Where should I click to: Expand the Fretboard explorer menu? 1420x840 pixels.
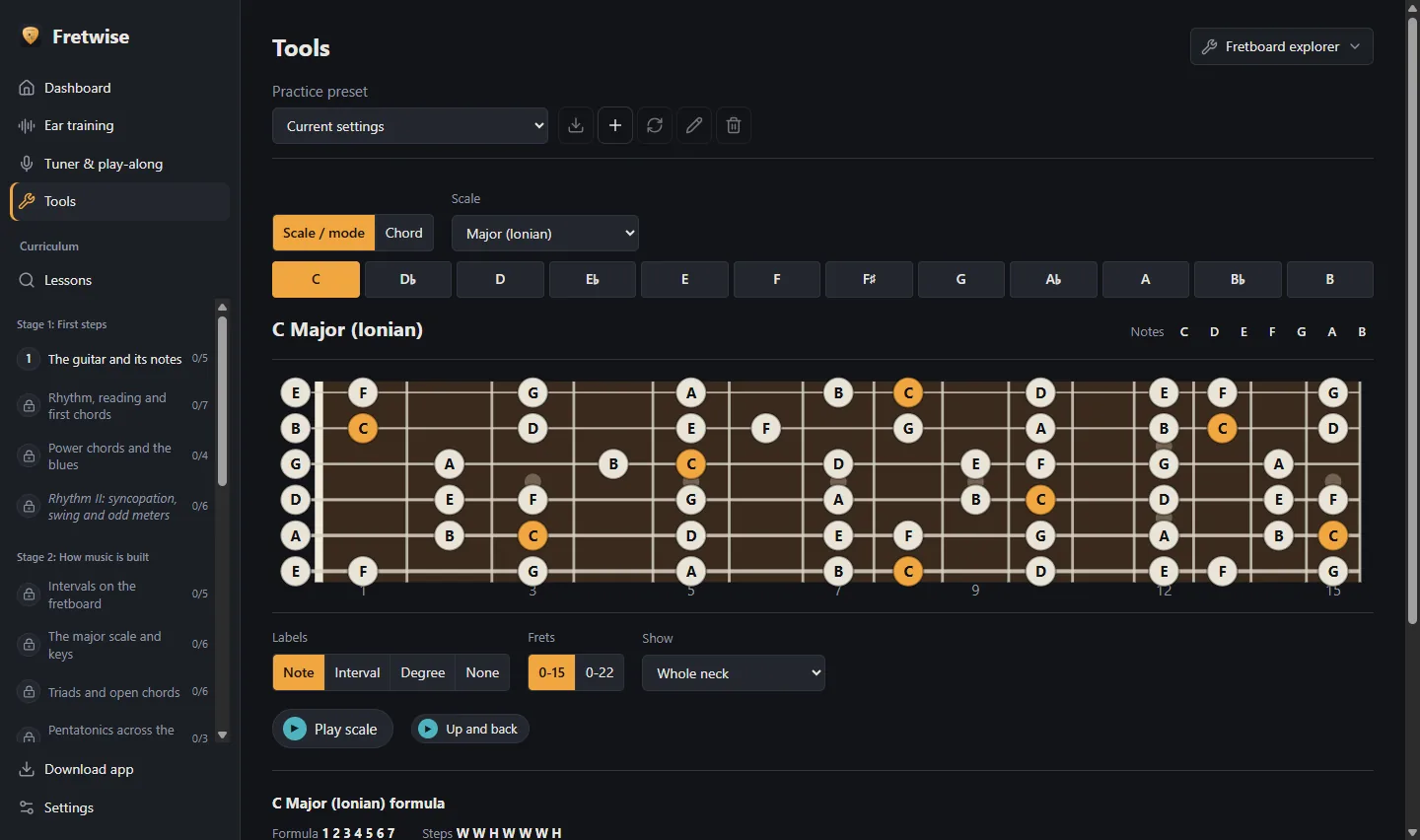click(x=1282, y=46)
